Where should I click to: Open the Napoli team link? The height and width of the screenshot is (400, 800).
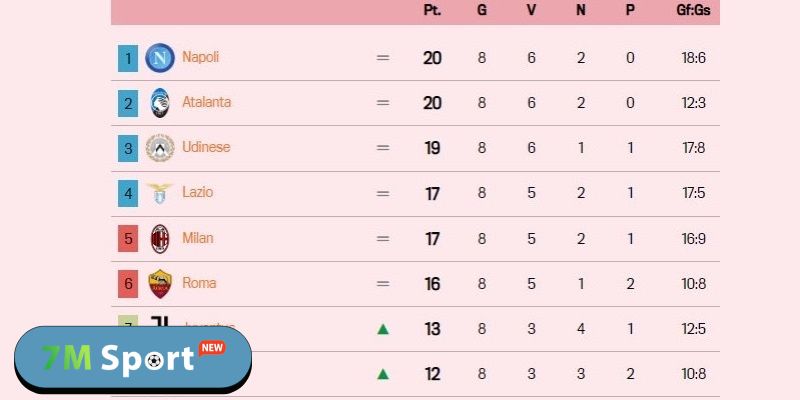pyautogui.click(x=200, y=58)
